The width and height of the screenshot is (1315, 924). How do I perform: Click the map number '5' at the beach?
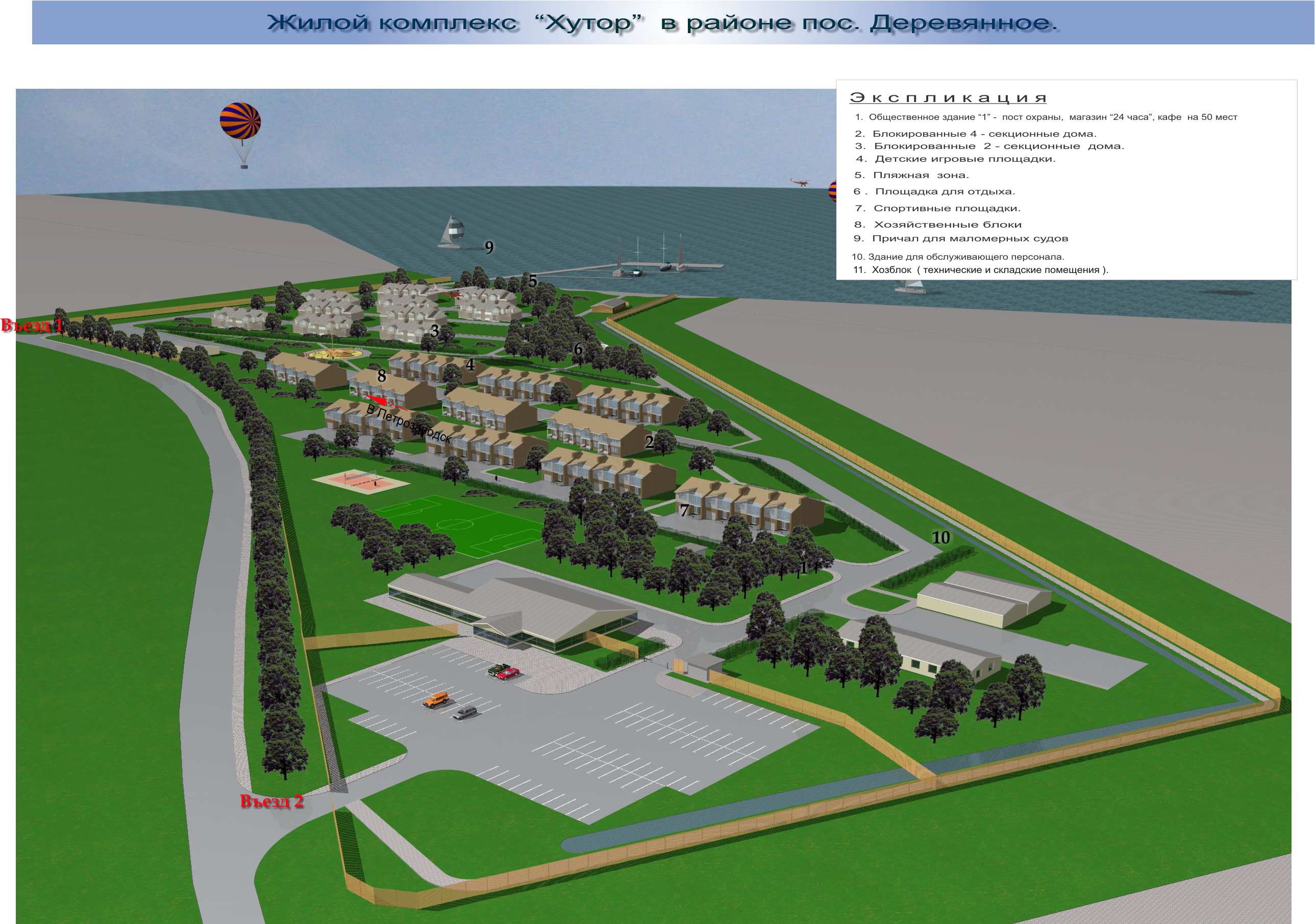533,281
